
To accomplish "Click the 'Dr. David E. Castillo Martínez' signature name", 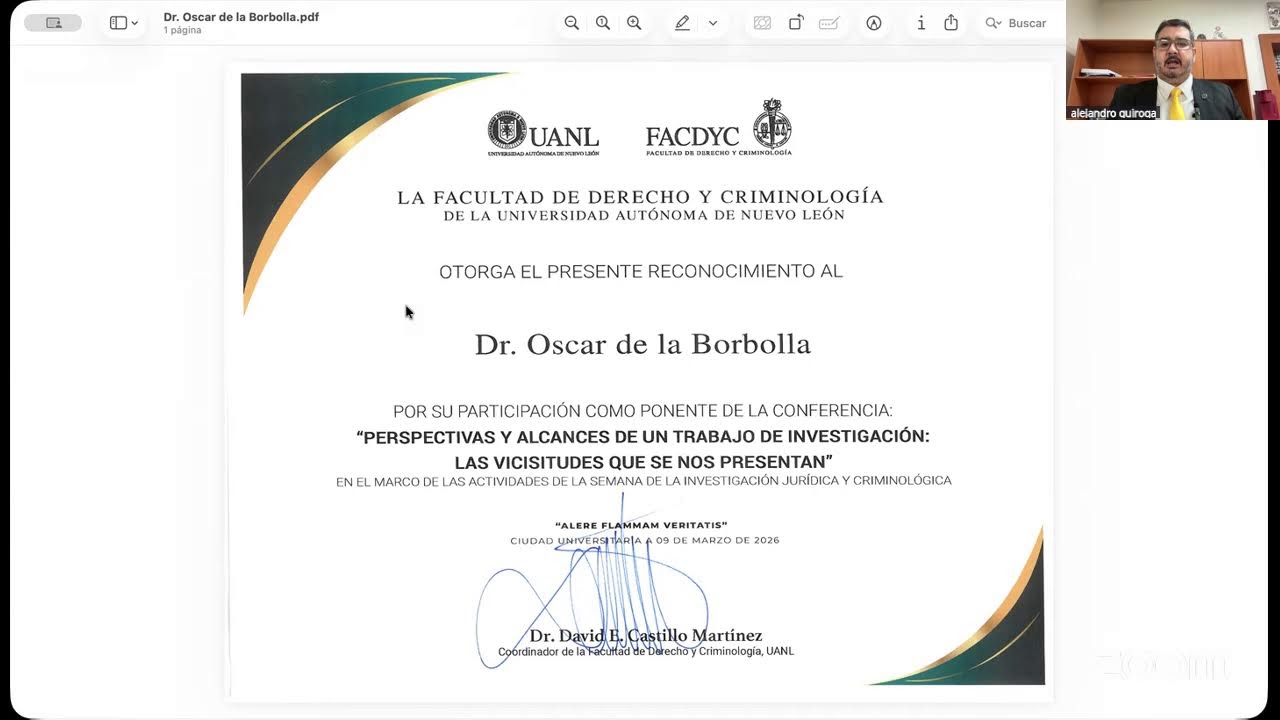I will pyautogui.click(x=646, y=636).
